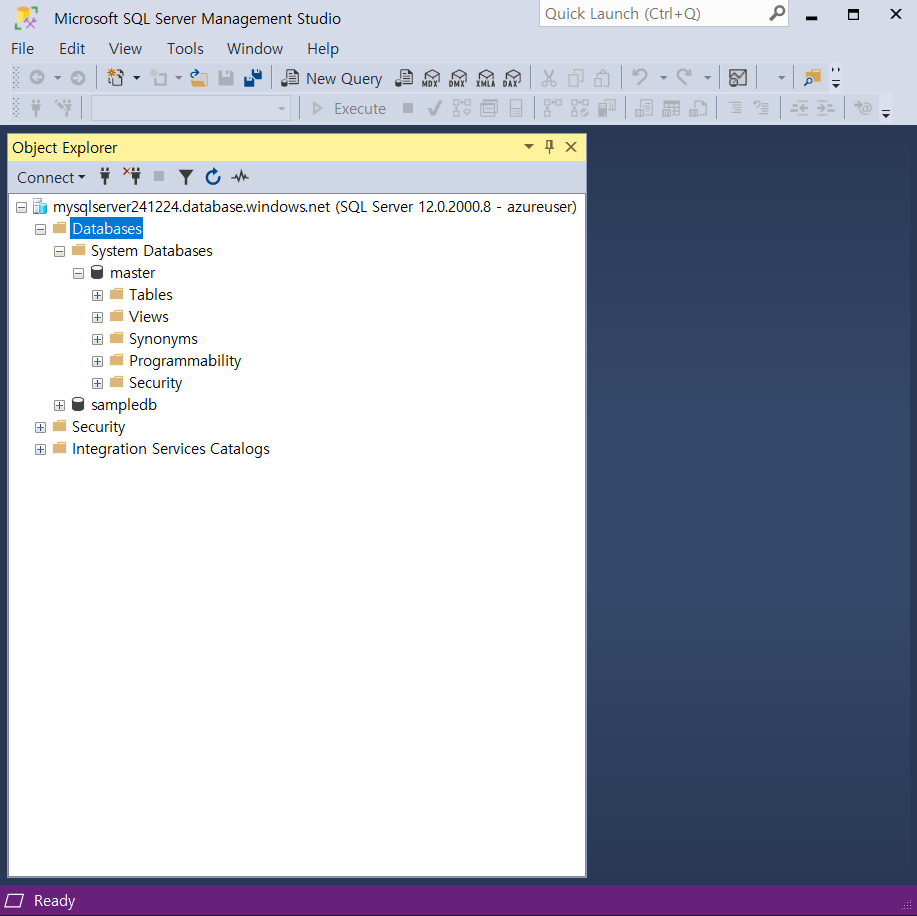Open standard toolbar overflow options
917x916 pixels.
(836, 78)
